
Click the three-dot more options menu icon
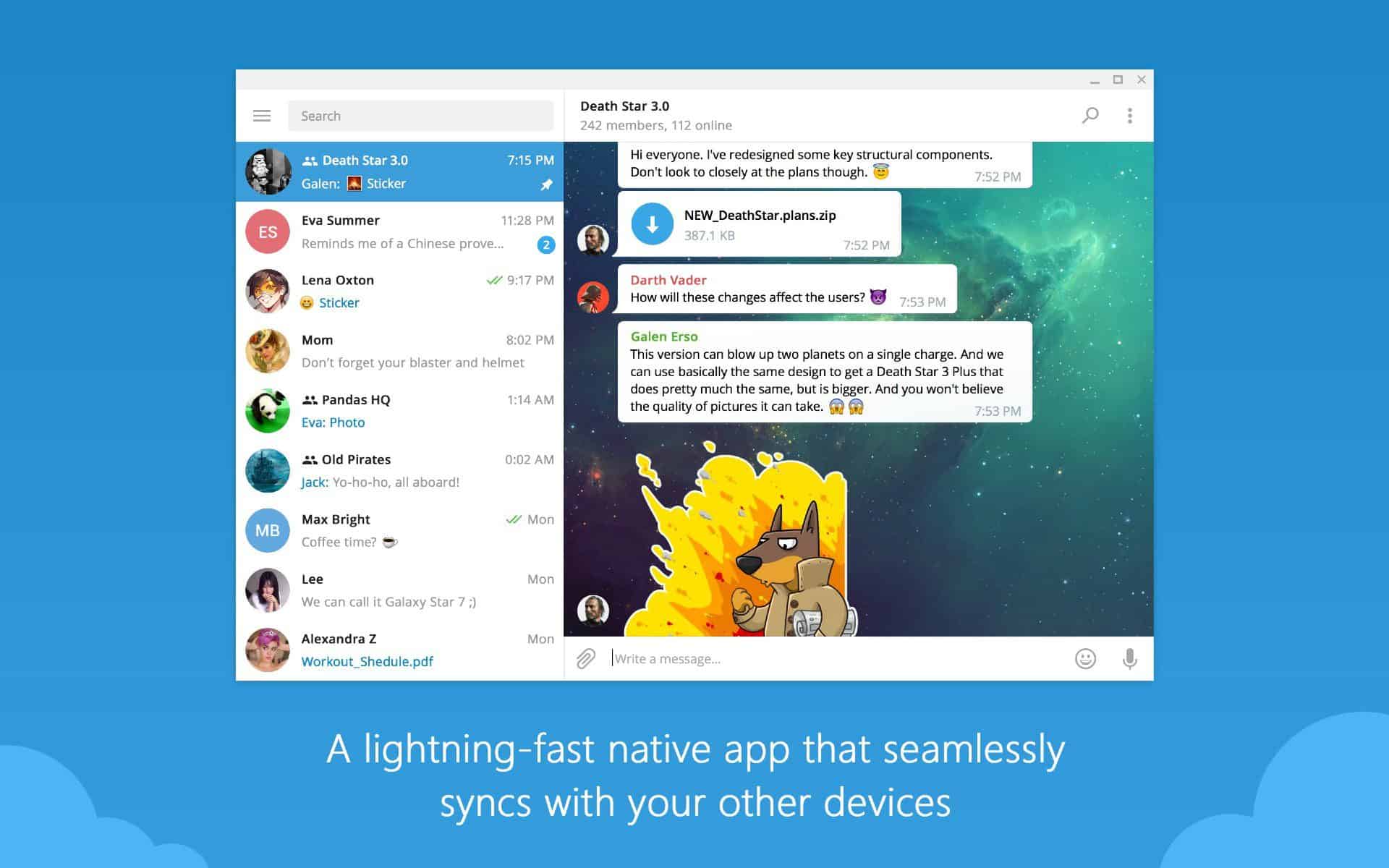(1130, 115)
